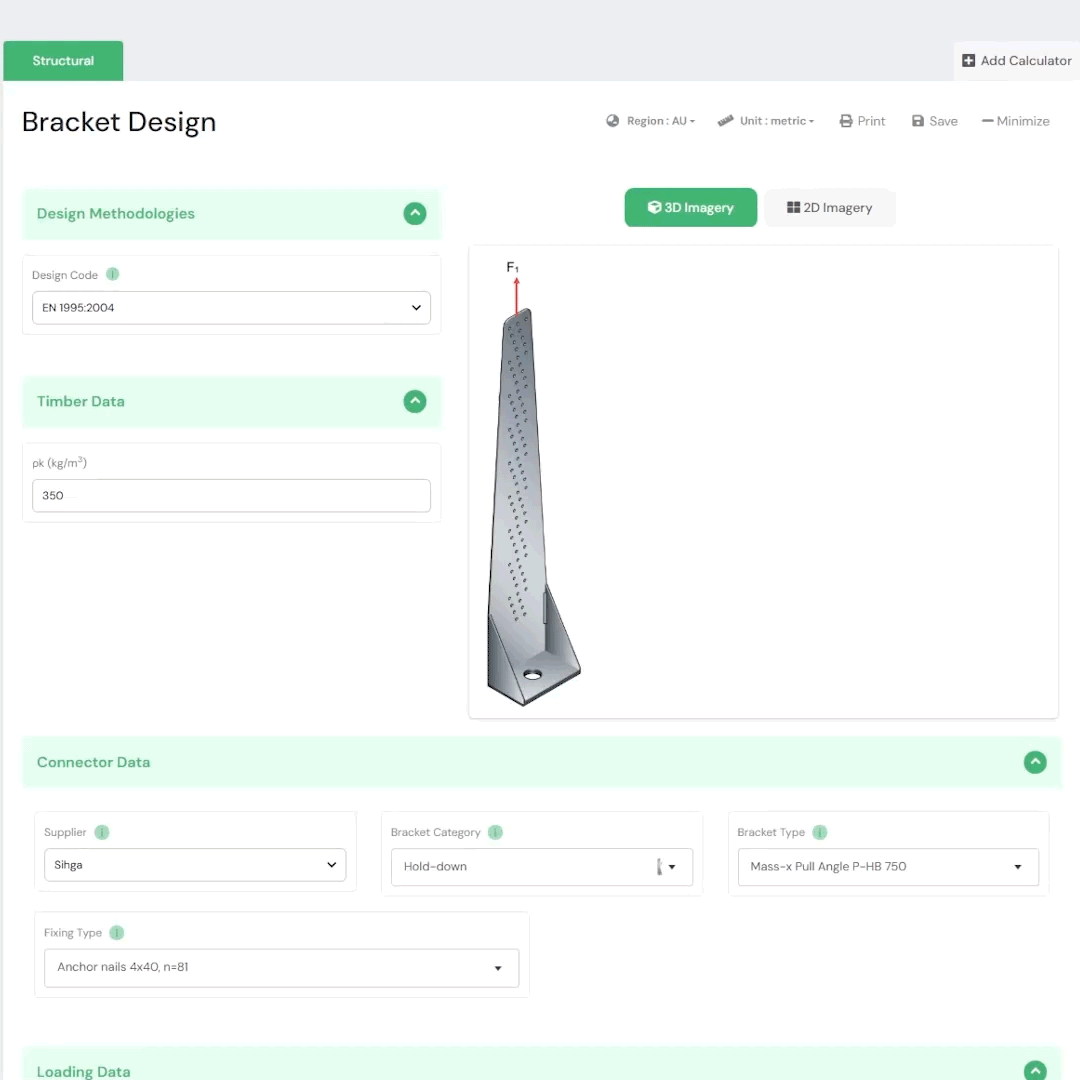
Task: Click the Add Calculator button
Action: (x=1016, y=60)
